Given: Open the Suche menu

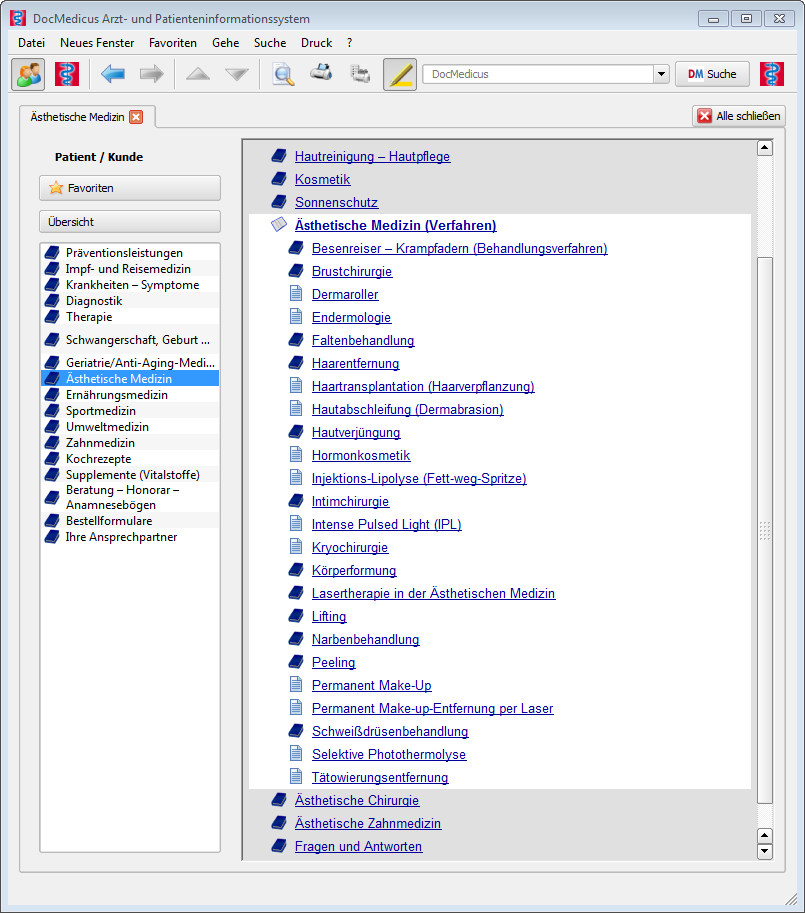Looking at the screenshot, I should click(270, 43).
